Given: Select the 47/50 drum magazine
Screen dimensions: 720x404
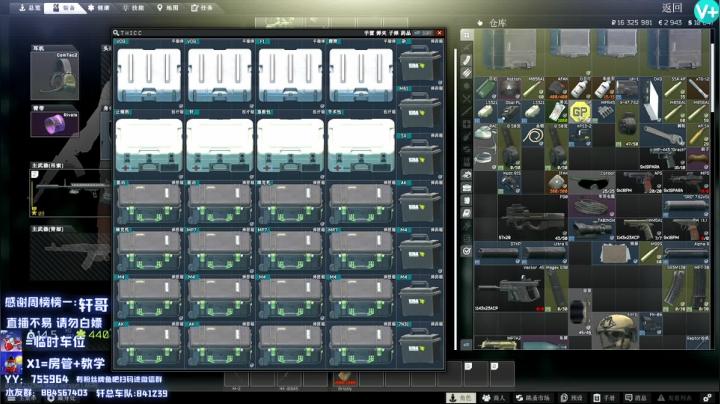Looking at the screenshot, I should pyautogui.click(x=627, y=123).
